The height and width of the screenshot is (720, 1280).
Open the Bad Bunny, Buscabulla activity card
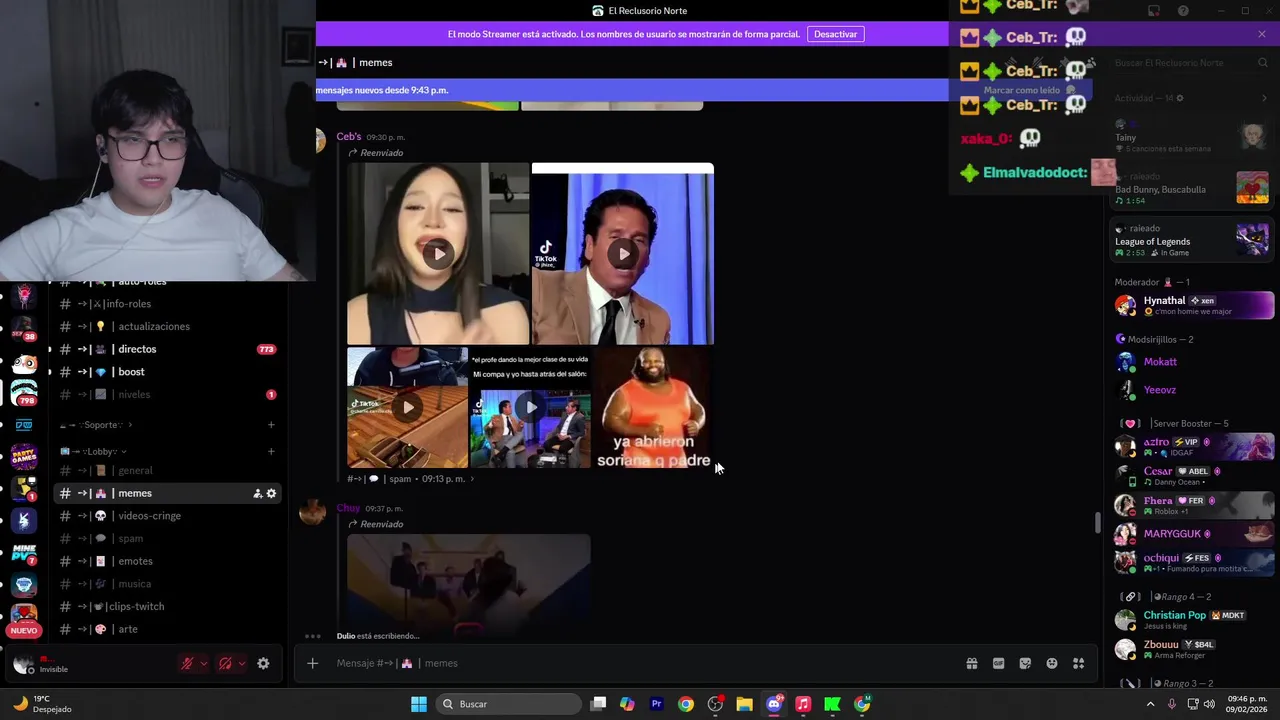click(x=1192, y=188)
